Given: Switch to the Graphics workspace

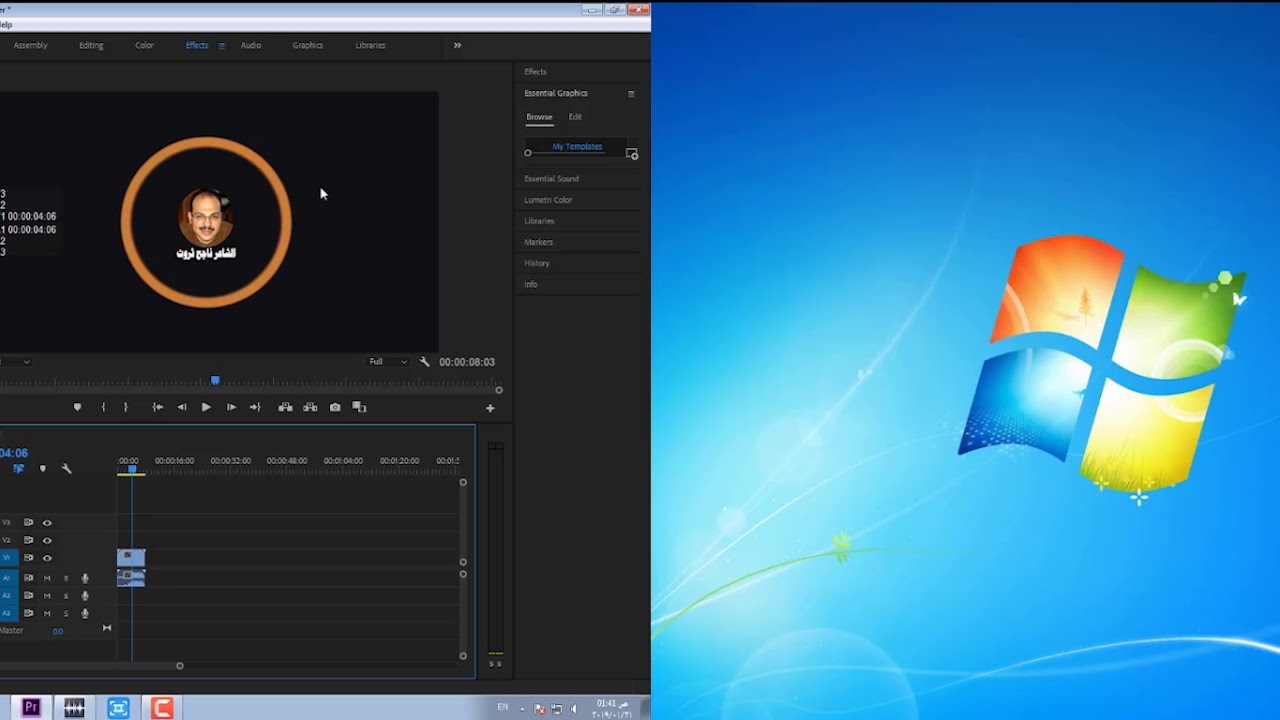Looking at the screenshot, I should [x=308, y=45].
